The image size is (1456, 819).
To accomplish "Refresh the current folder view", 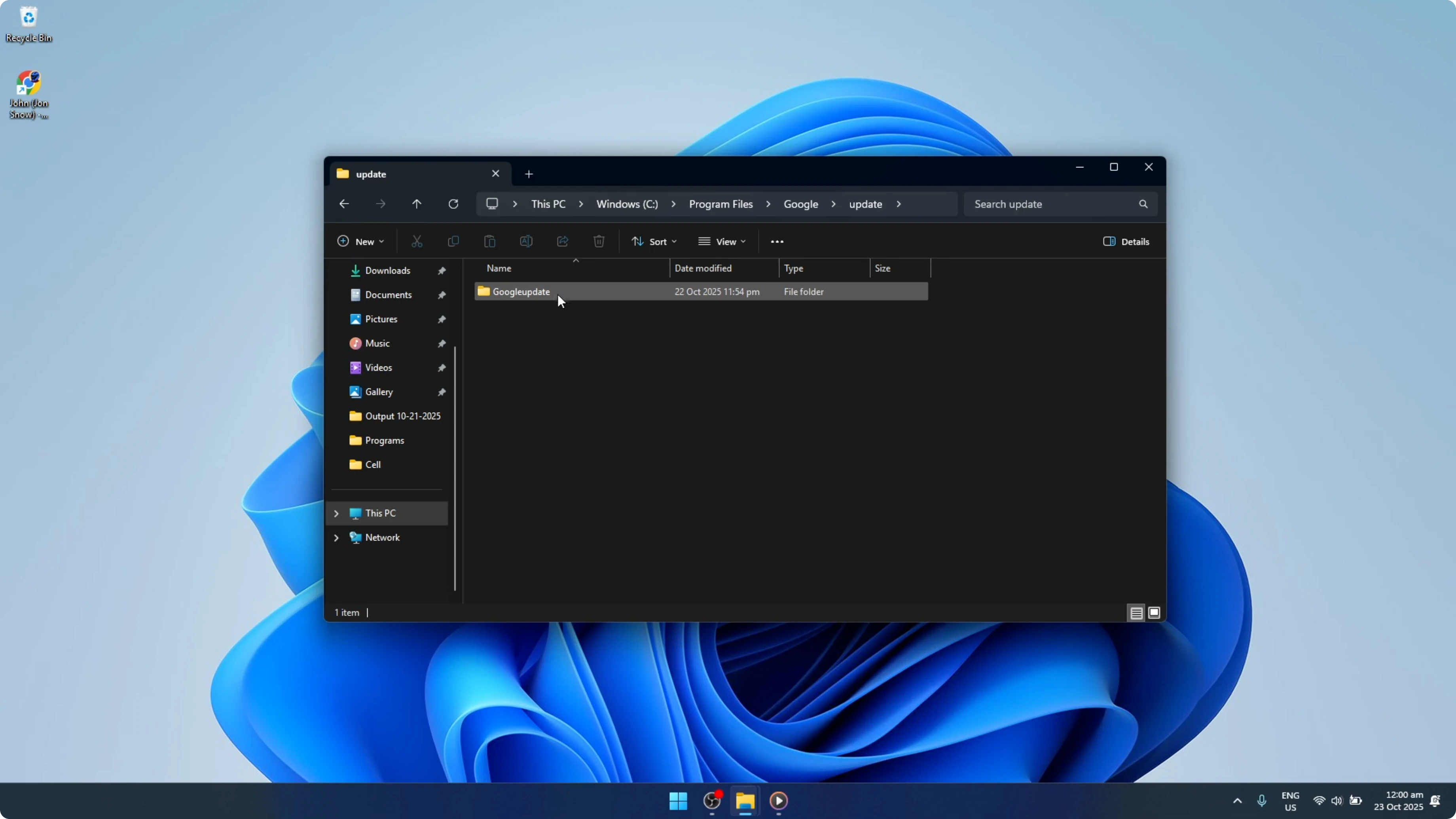I will click(x=453, y=203).
